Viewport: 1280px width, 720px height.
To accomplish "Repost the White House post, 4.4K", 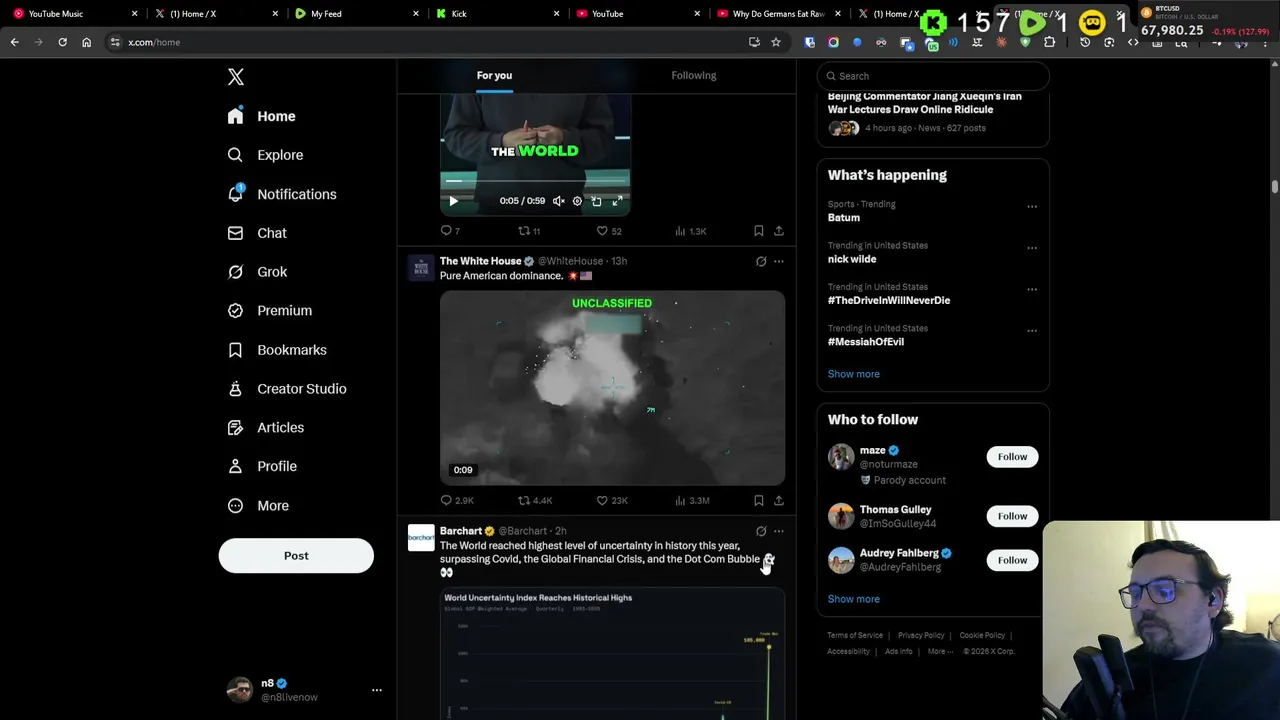I will coord(535,500).
